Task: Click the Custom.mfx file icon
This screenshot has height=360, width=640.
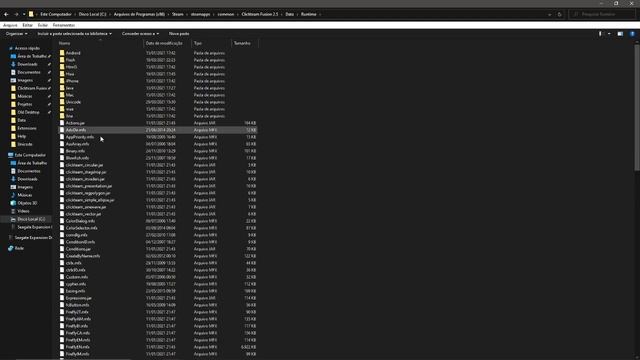Action: pos(62,277)
